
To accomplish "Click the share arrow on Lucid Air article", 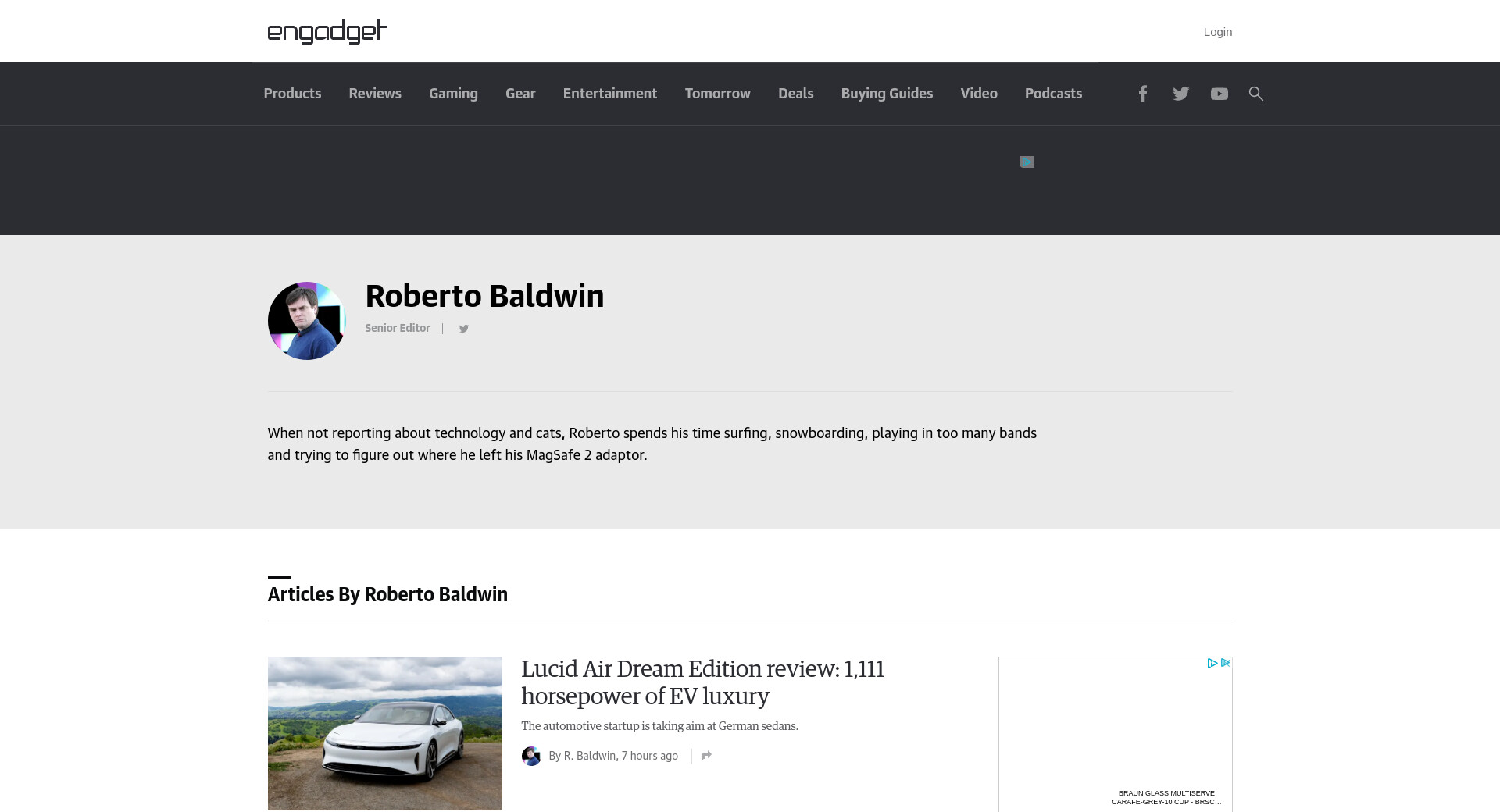I will pos(706,756).
